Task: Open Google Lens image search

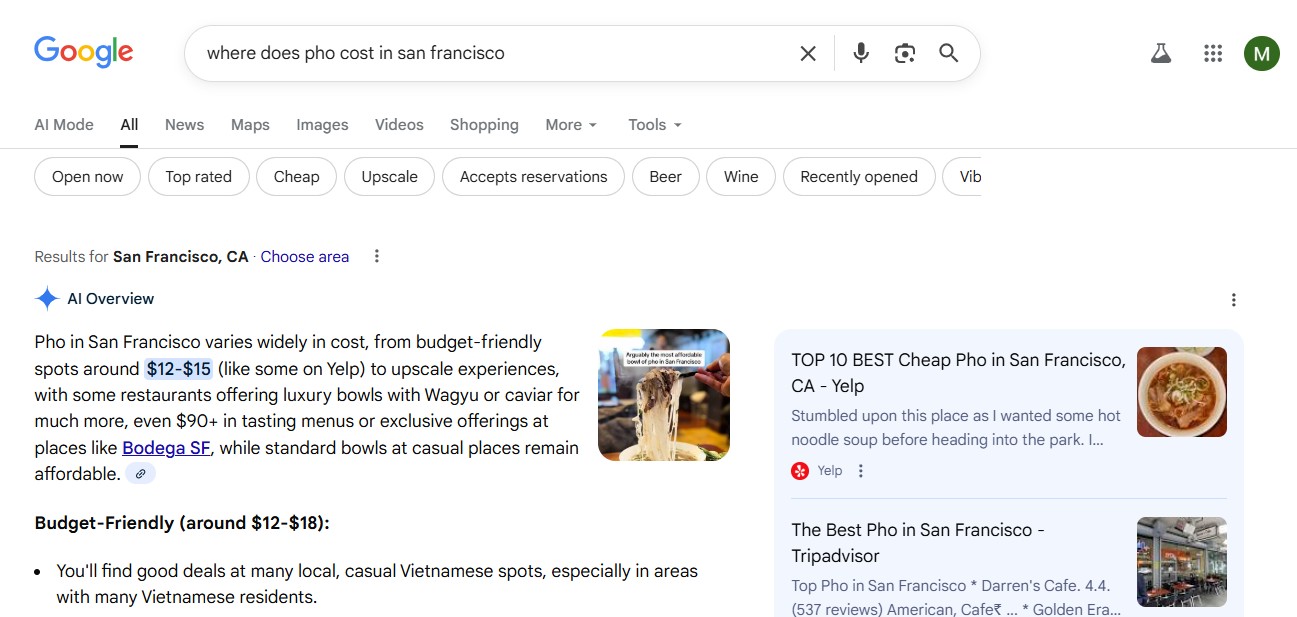Action: point(905,54)
